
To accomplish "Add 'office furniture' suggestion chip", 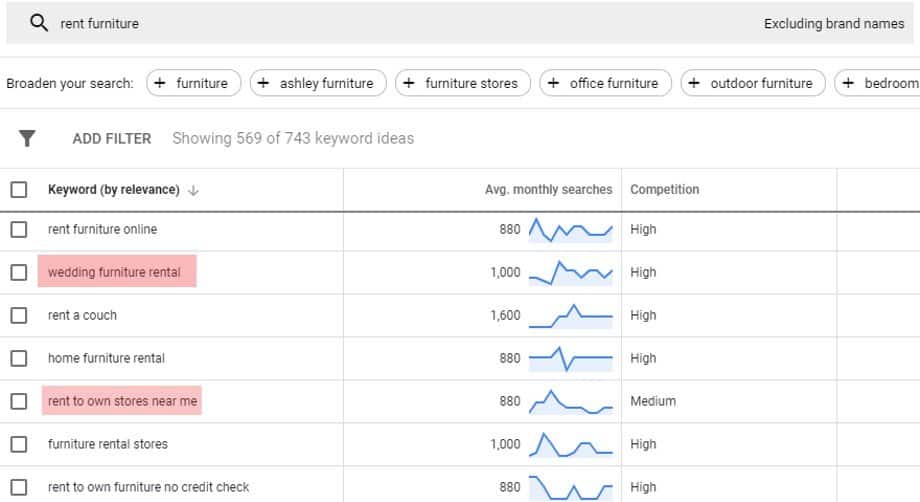I will tap(604, 83).
